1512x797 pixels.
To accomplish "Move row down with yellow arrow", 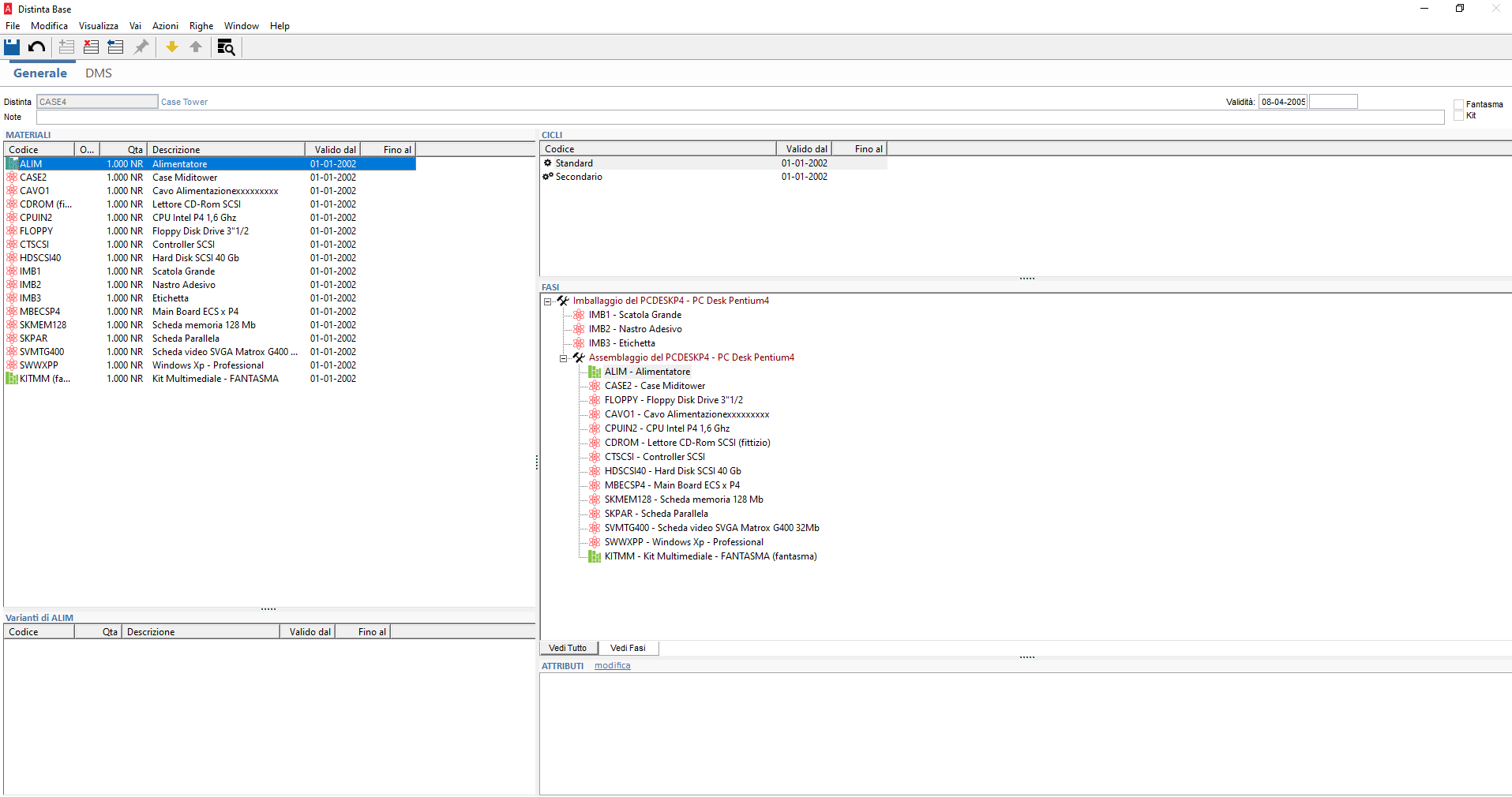I will tap(171, 47).
